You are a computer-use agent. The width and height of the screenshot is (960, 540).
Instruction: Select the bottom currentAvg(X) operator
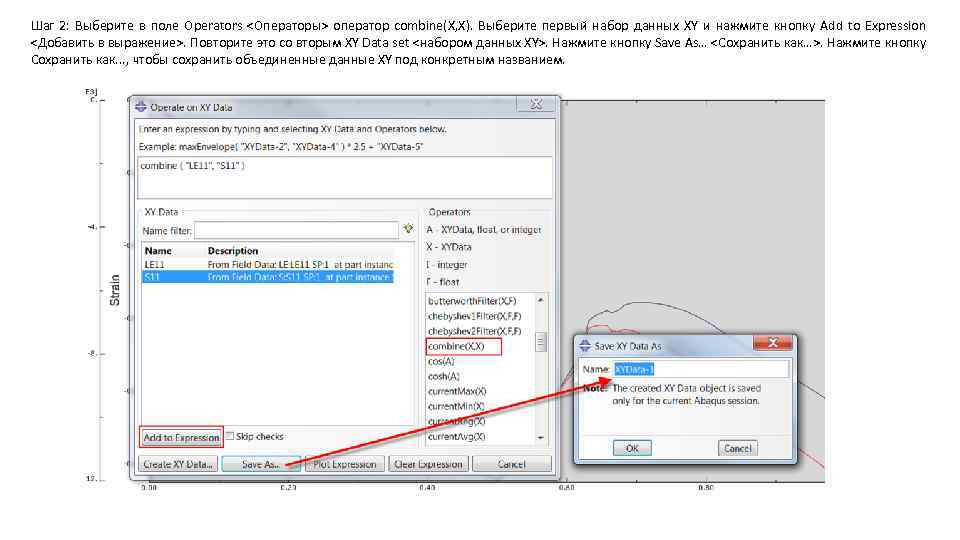456,437
